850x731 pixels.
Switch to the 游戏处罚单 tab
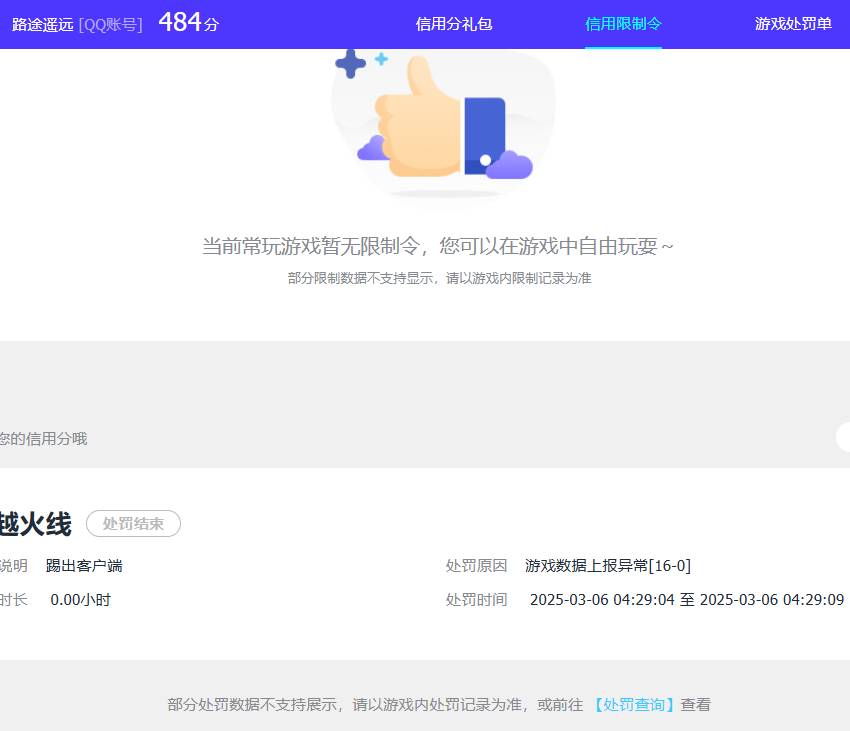click(793, 22)
